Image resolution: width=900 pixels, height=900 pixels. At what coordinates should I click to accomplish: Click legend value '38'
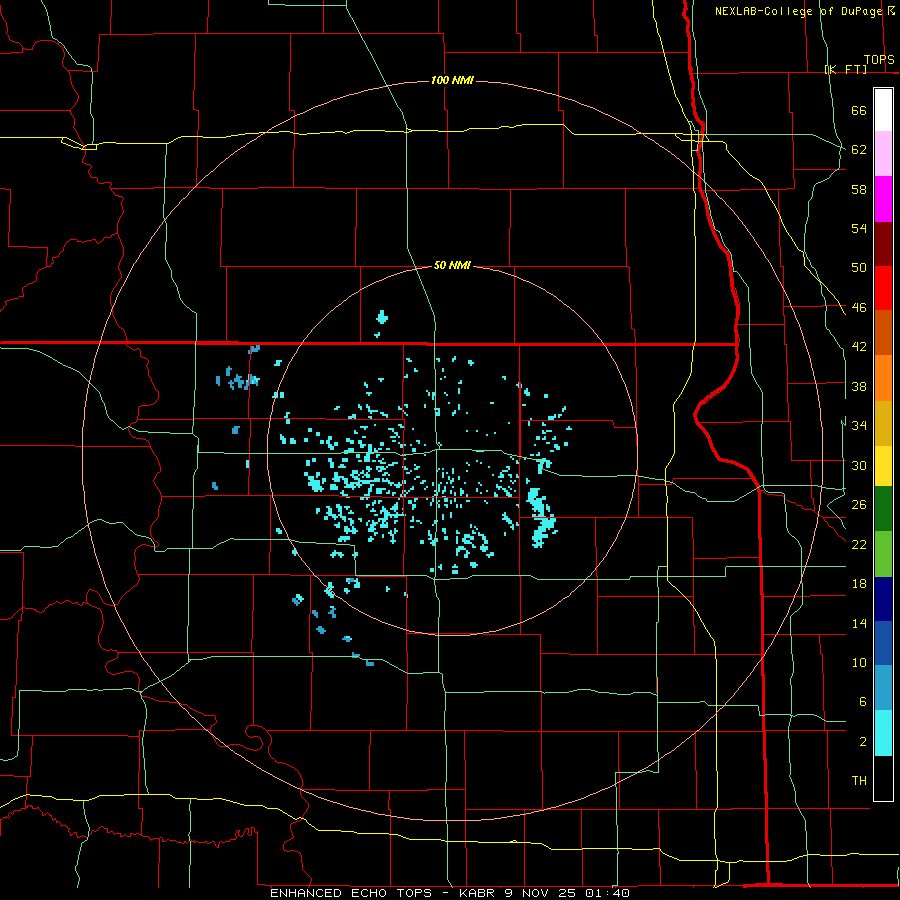859,386
